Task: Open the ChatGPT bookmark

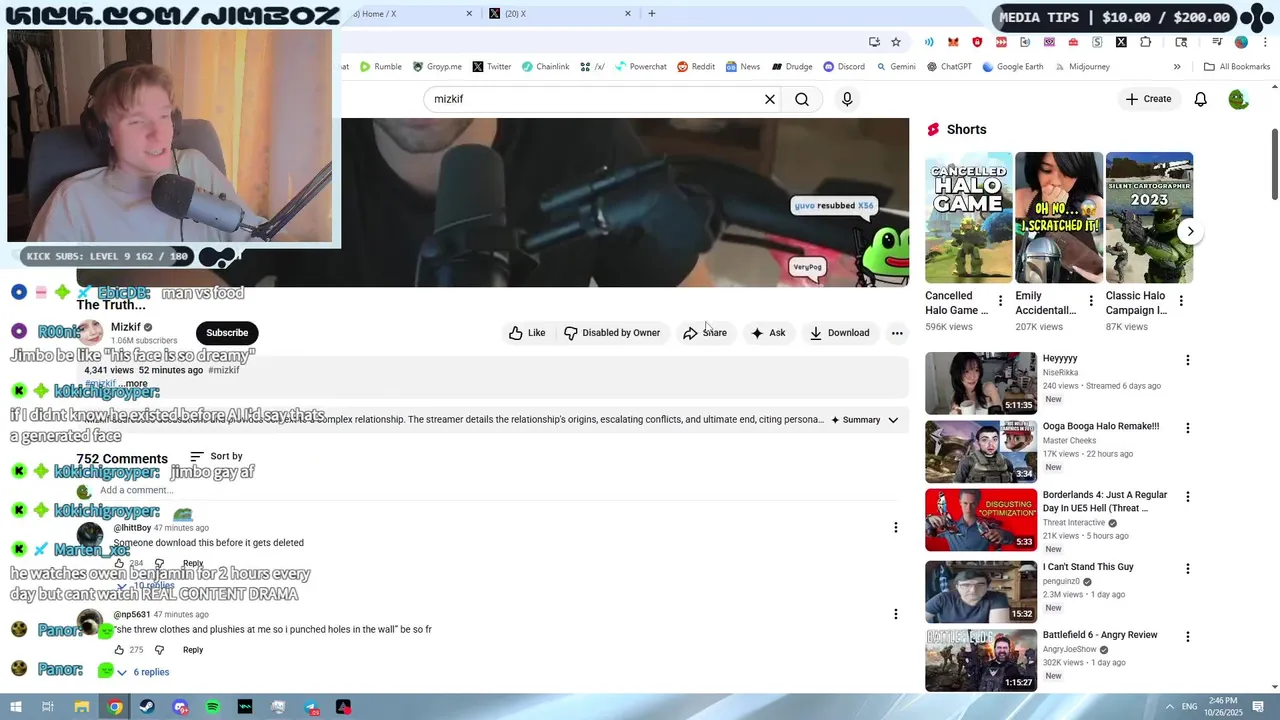Action: pyautogui.click(x=949, y=67)
